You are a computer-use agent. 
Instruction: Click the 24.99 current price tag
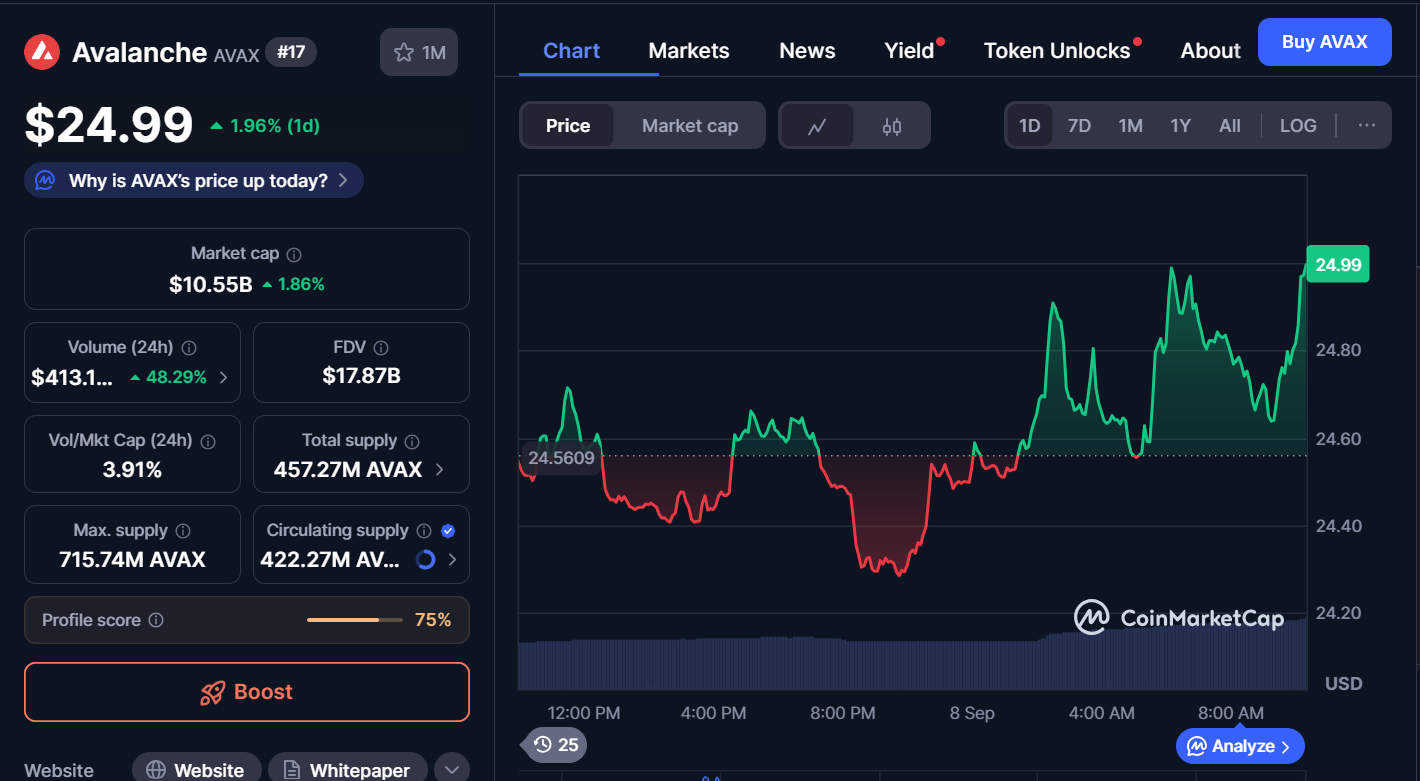(x=1337, y=264)
